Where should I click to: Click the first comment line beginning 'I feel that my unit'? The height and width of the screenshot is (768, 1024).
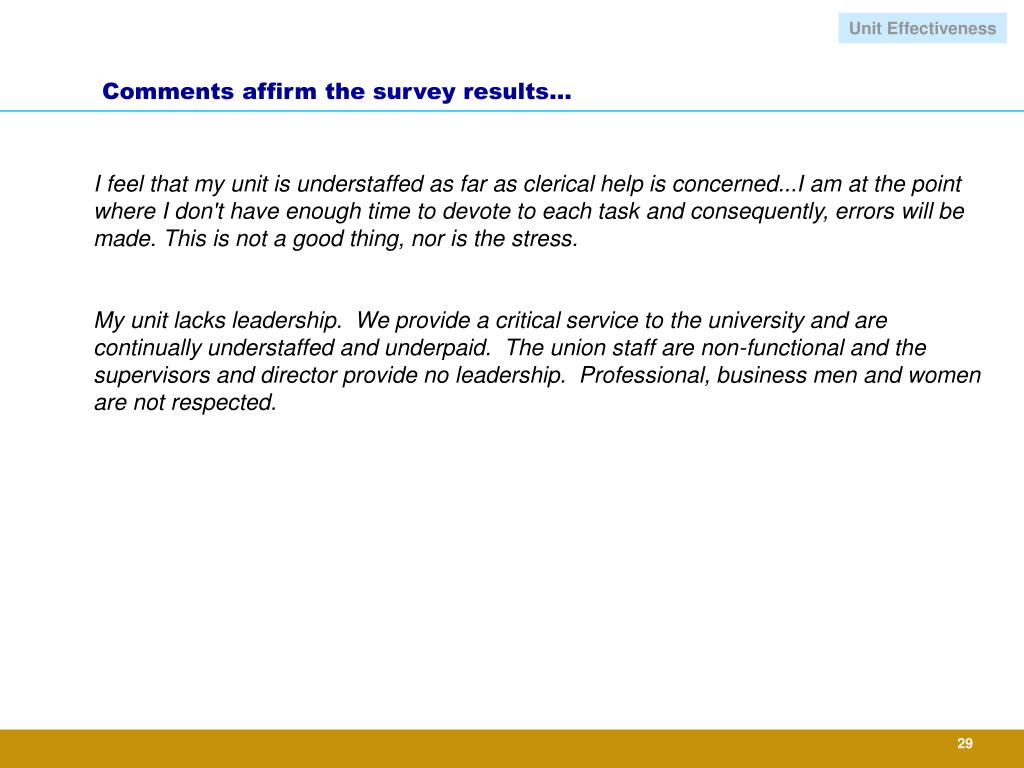(x=528, y=184)
